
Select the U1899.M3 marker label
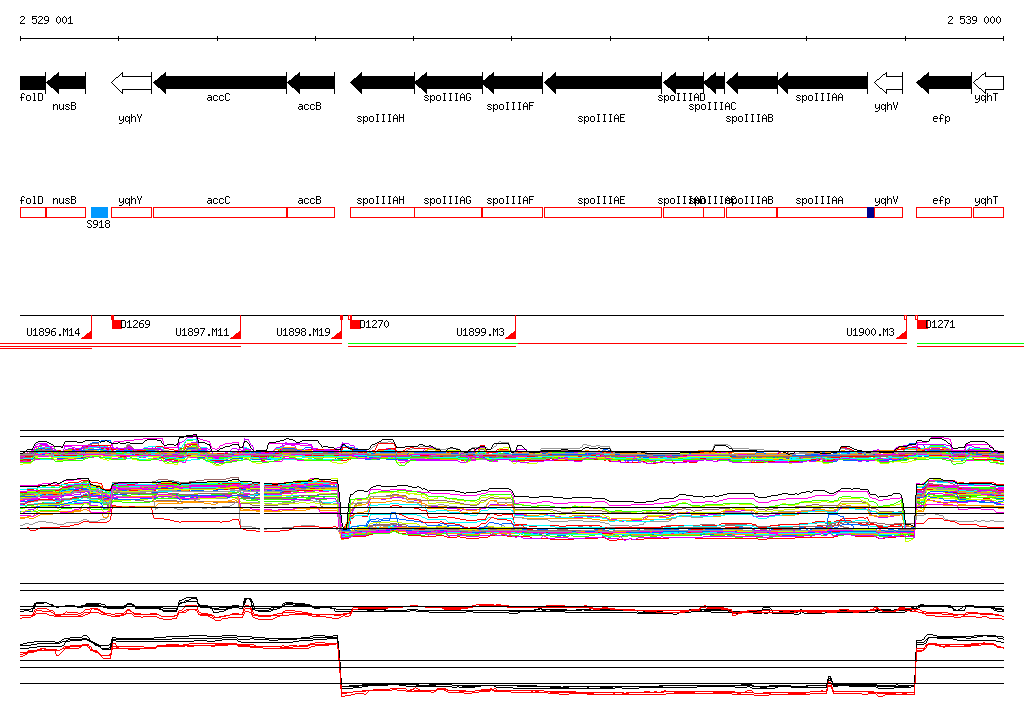pyautogui.click(x=481, y=333)
